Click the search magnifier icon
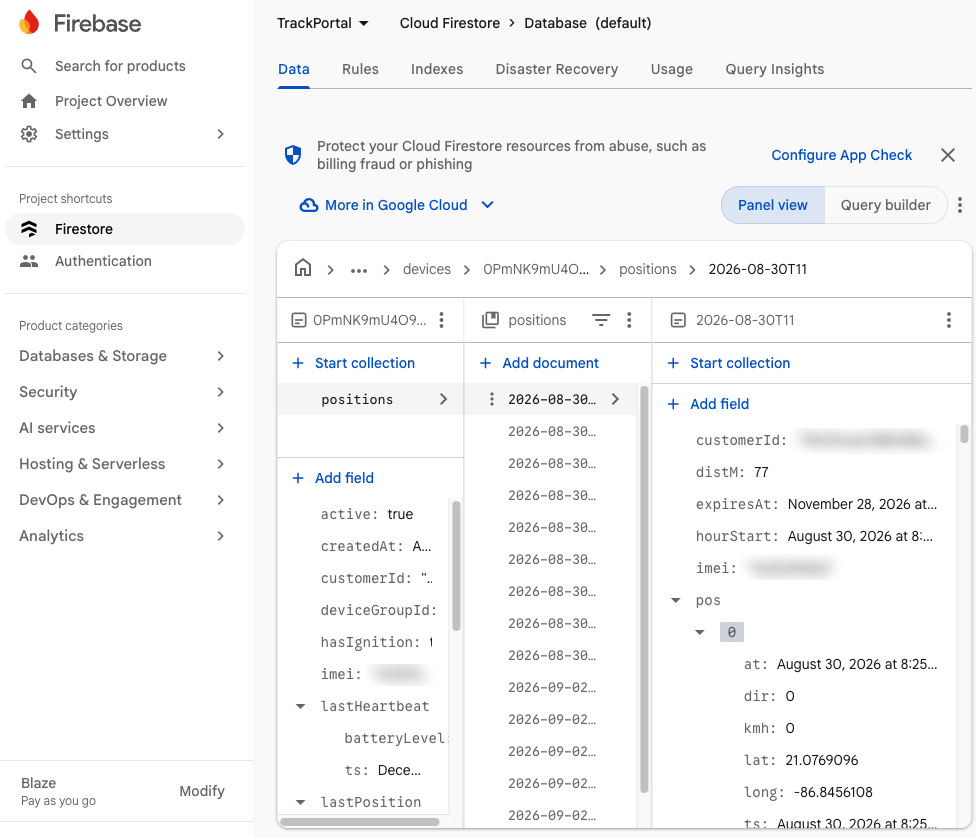976x838 pixels. [x=29, y=66]
